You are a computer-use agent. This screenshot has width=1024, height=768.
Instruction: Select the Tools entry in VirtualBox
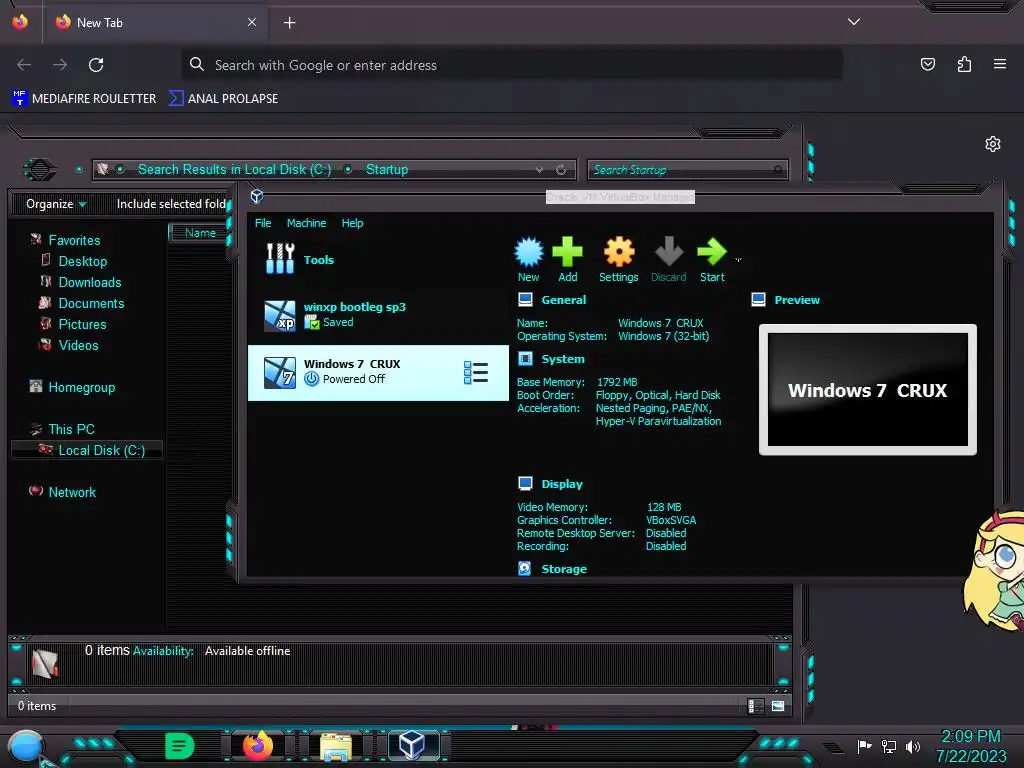click(x=379, y=259)
